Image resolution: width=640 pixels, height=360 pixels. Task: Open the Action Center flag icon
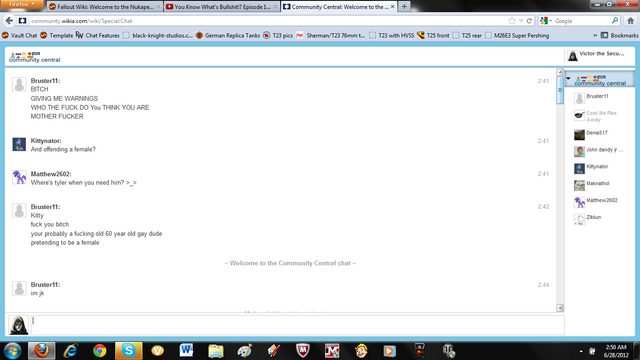(x=592, y=351)
